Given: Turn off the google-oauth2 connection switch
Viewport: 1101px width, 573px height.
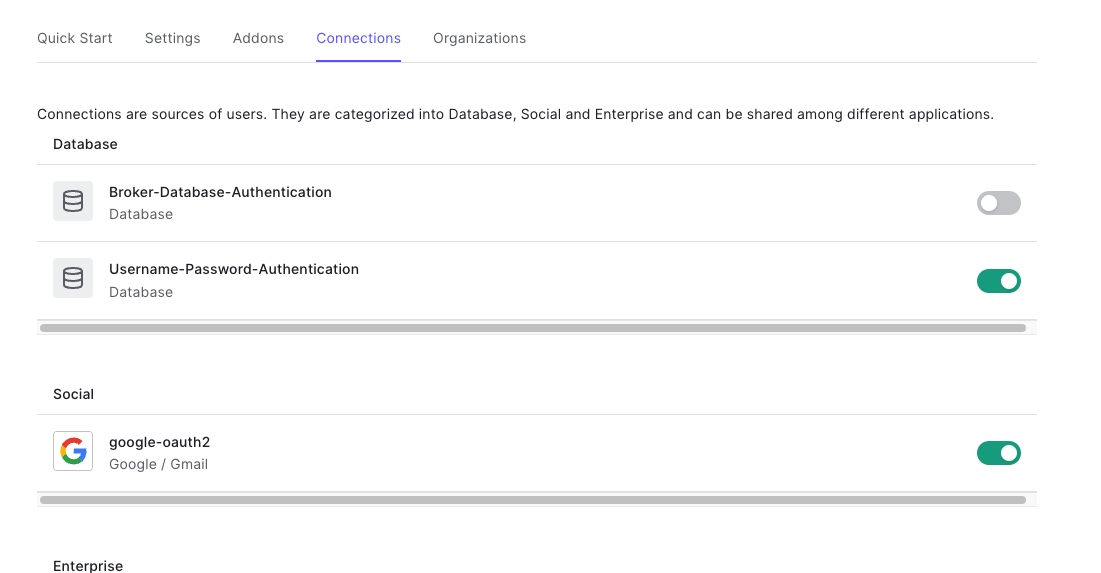Looking at the screenshot, I should point(998,453).
